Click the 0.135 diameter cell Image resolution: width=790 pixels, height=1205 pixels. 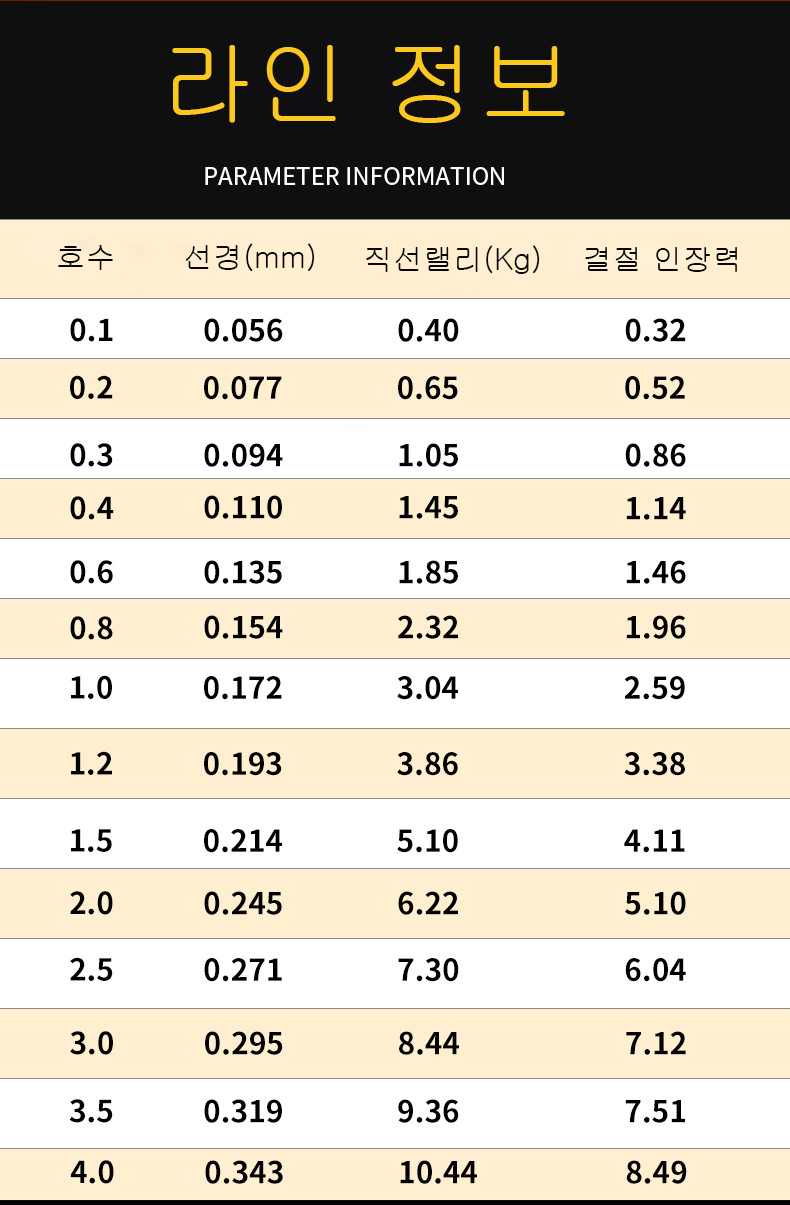(x=243, y=572)
